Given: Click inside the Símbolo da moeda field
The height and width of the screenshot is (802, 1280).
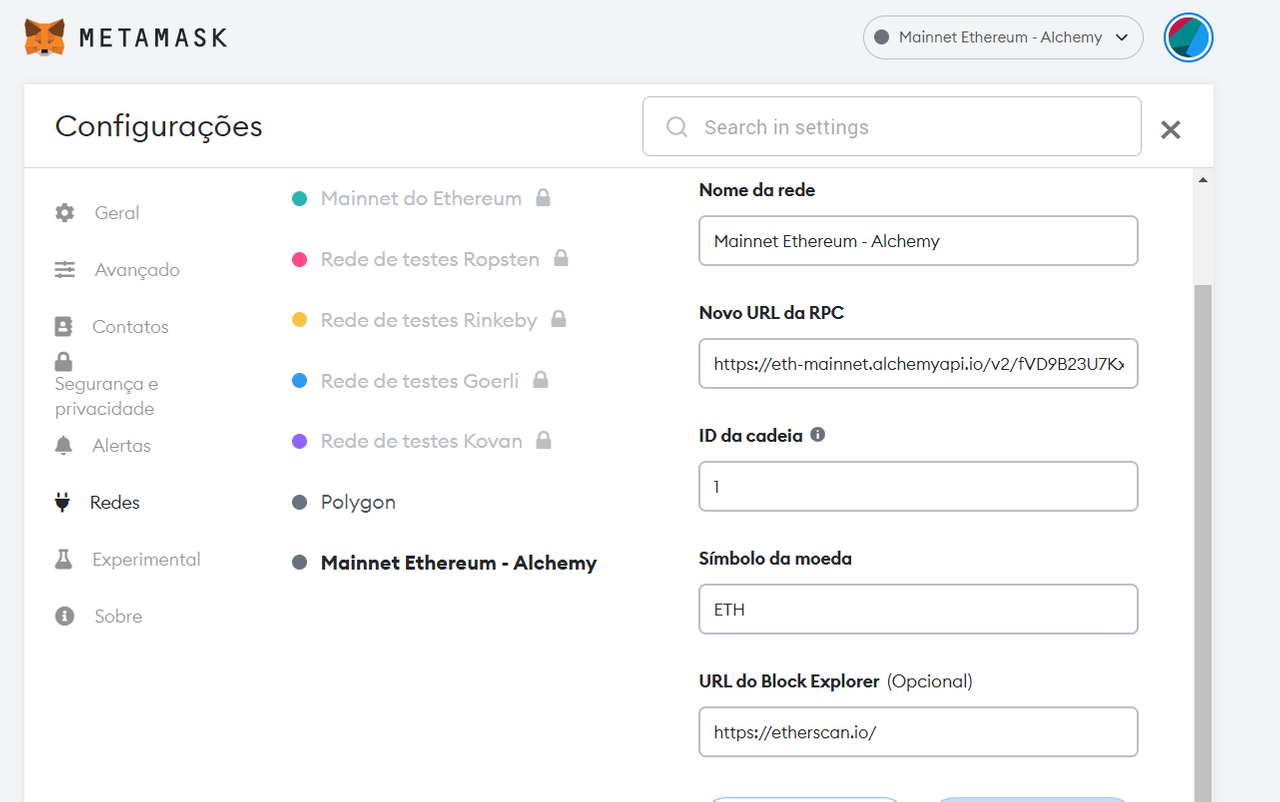Looking at the screenshot, I should (x=918, y=609).
